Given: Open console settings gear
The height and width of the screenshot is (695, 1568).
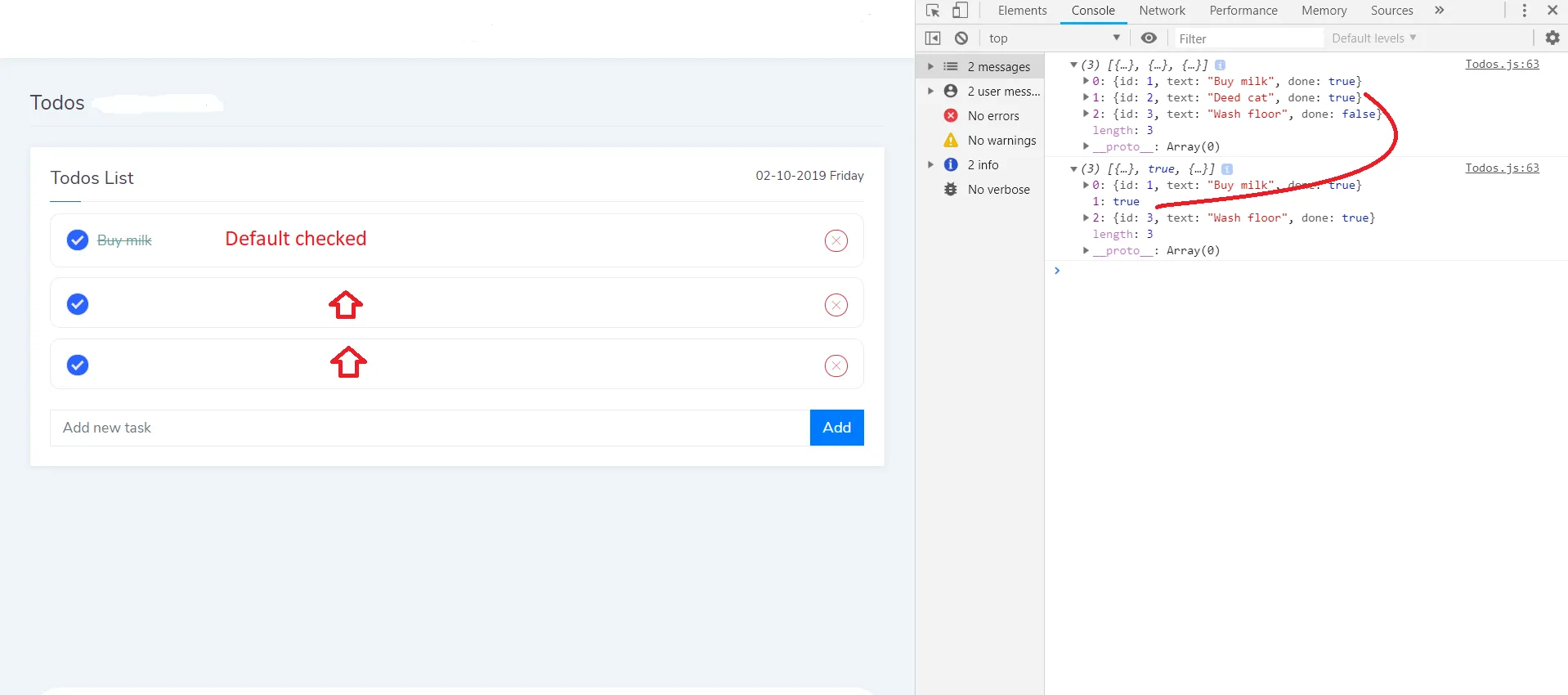Looking at the screenshot, I should point(1552,38).
